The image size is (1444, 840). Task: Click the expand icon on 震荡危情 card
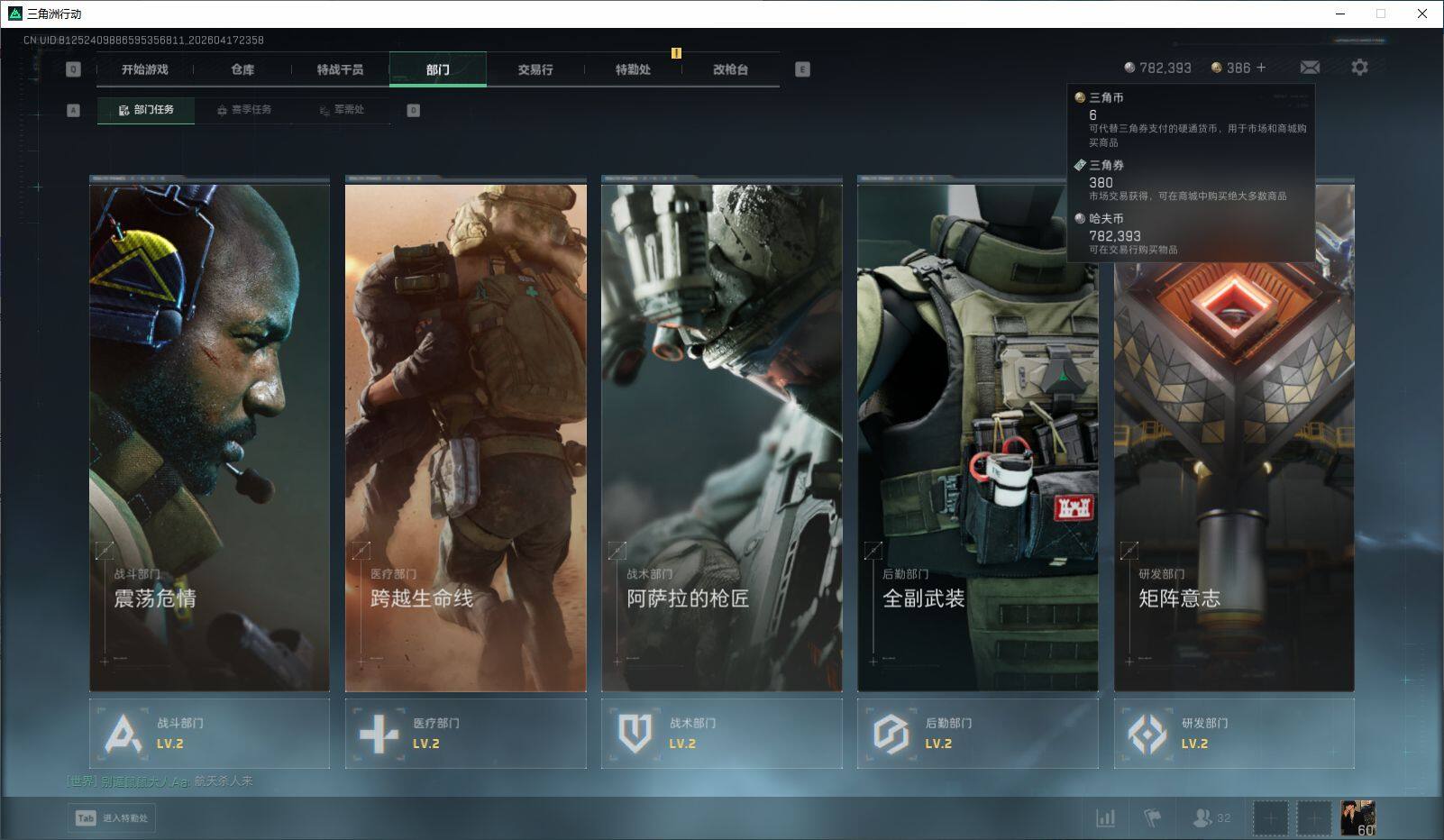[105, 550]
